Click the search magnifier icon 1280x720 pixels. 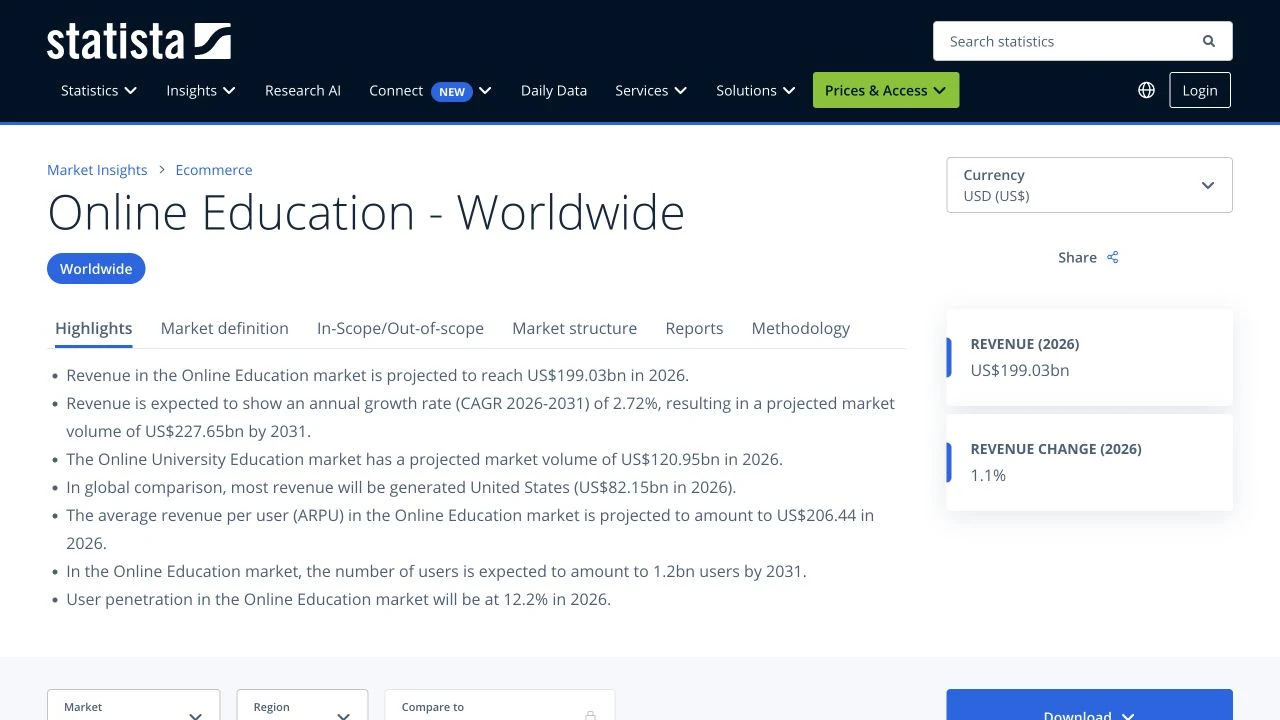[x=1209, y=41]
